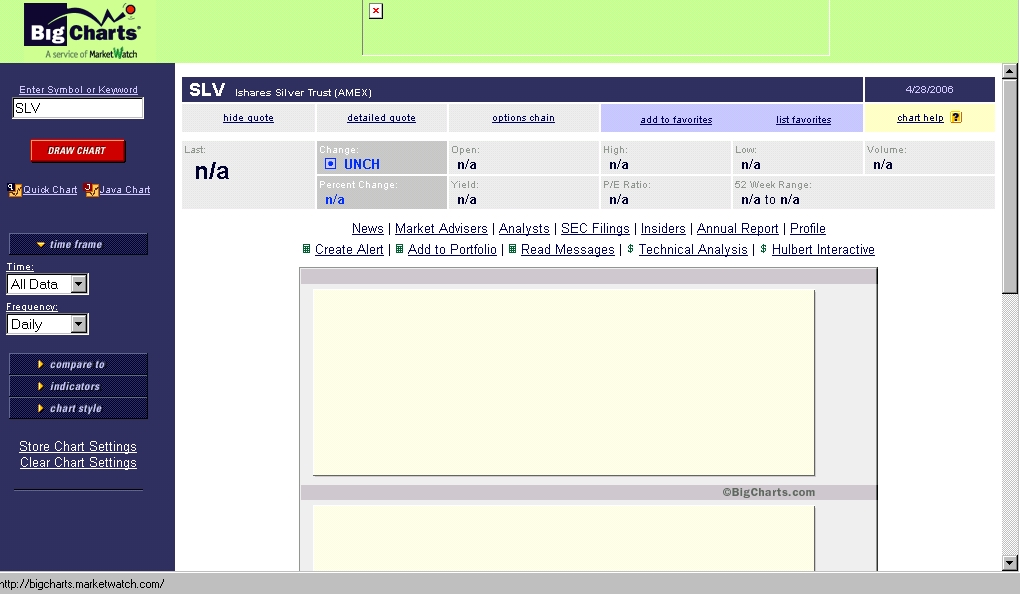Click the Create Alert green icon
The height and width of the screenshot is (594, 1020).
click(307, 249)
